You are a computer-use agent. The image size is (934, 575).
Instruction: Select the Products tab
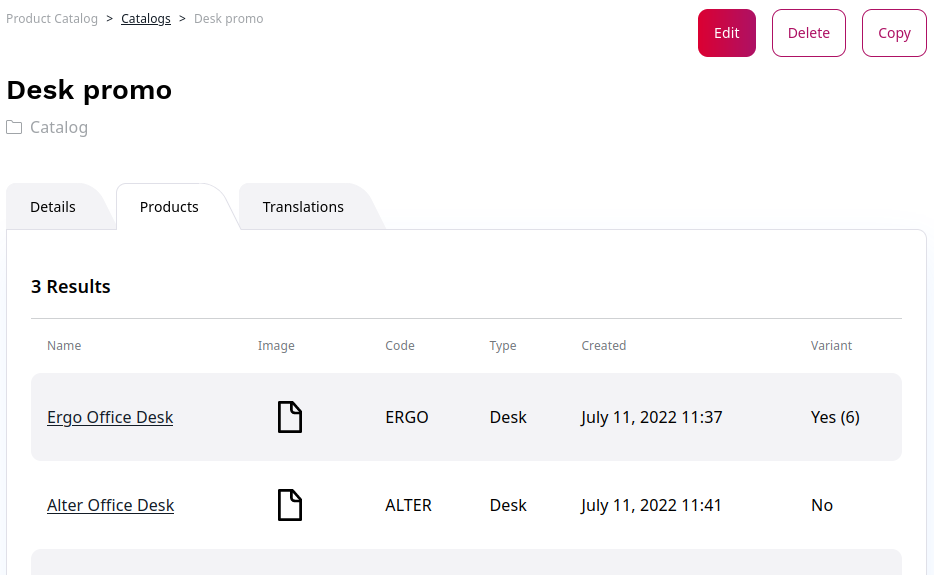coord(169,207)
